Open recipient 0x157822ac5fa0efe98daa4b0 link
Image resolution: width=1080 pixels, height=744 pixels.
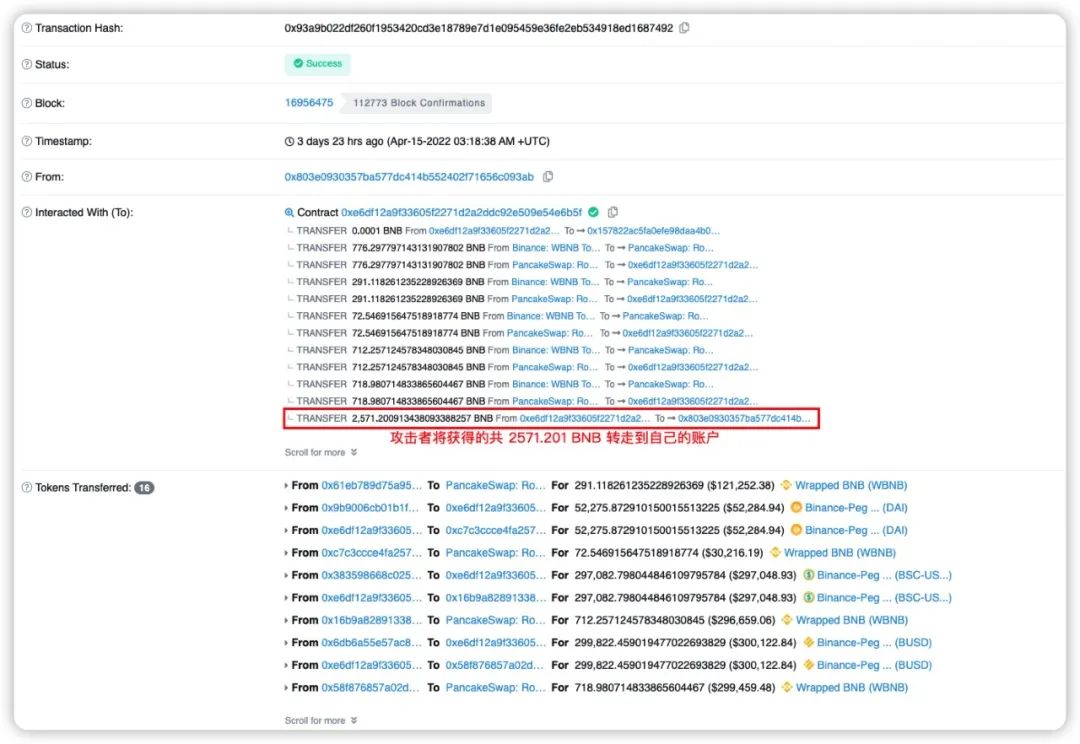point(653,231)
